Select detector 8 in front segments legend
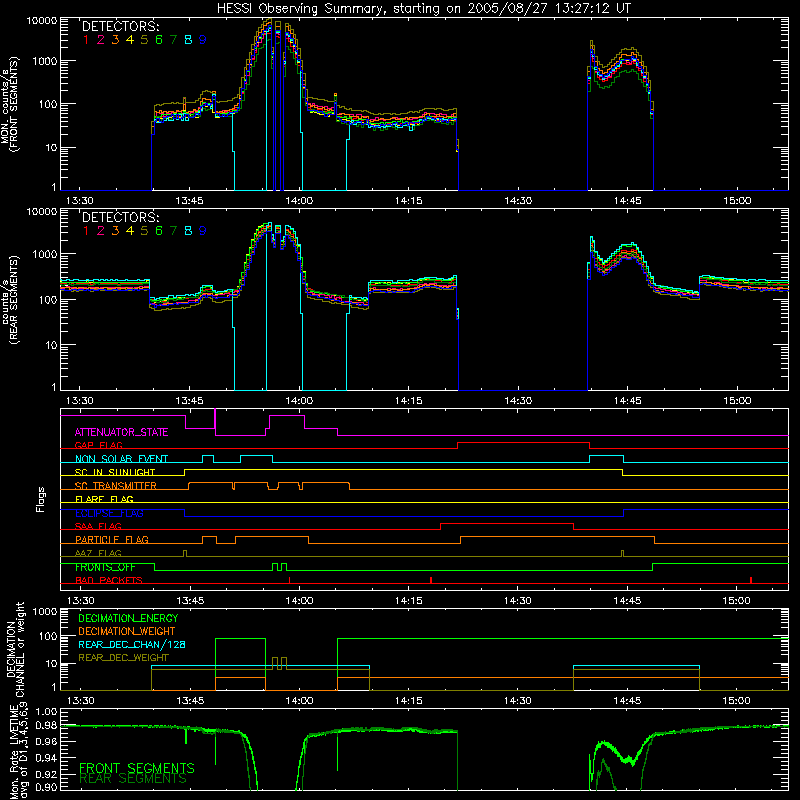This screenshot has height=800, width=800. click(x=188, y=40)
